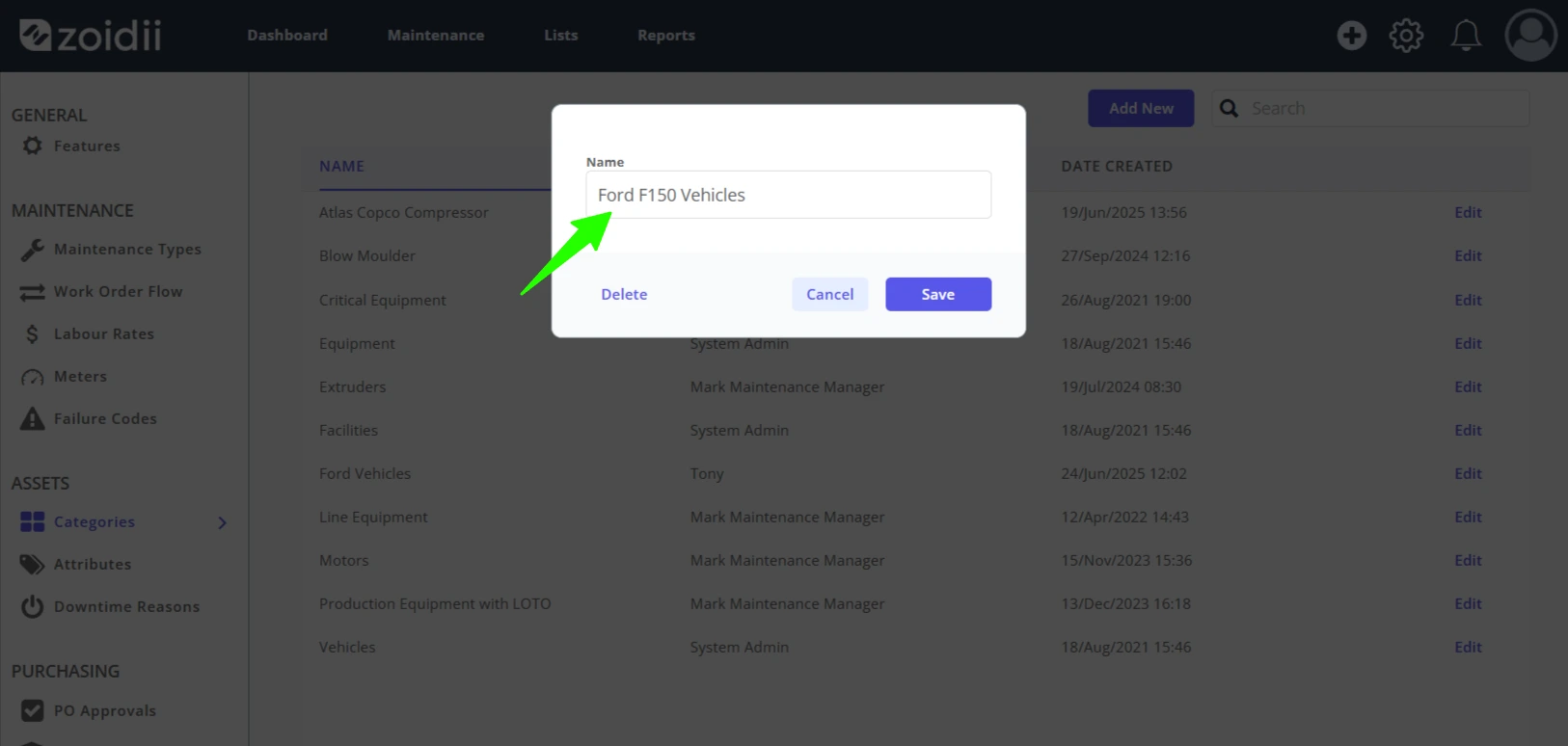Edit the Critical Equipment row
Screen dimensions: 1568x746
pyautogui.click(x=1468, y=300)
